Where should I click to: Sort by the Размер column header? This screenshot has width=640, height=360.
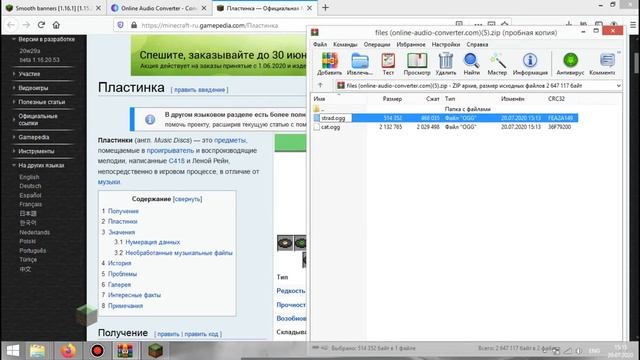click(392, 99)
